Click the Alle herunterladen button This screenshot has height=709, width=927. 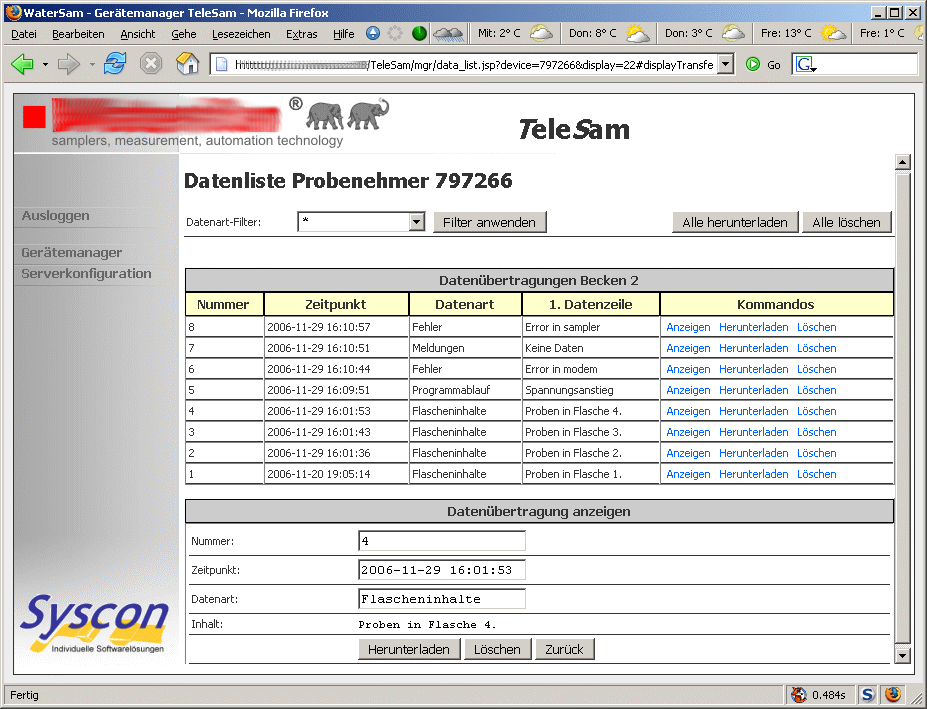click(735, 222)
